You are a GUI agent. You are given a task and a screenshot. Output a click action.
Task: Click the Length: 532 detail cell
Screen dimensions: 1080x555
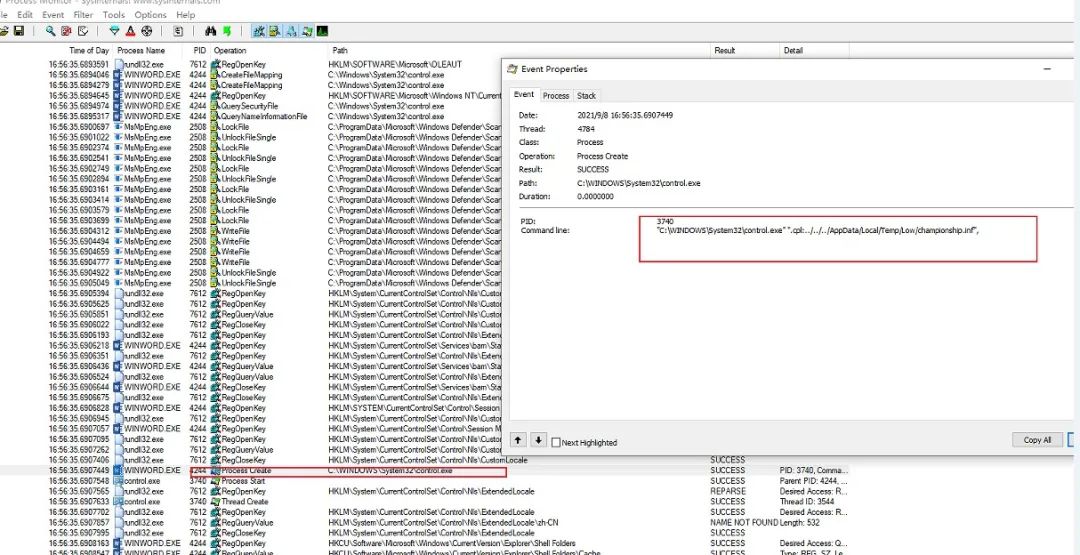801,523
